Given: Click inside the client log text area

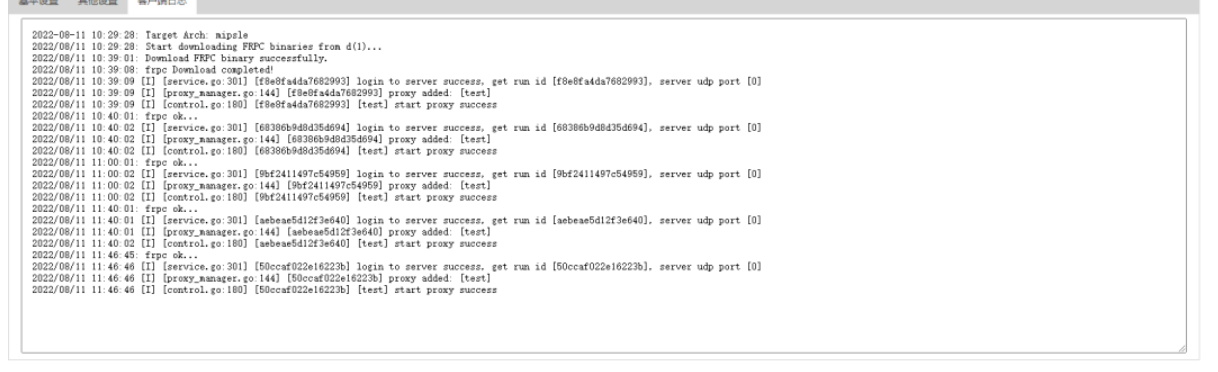Looking at the screenshot, I should coord(604,185).
